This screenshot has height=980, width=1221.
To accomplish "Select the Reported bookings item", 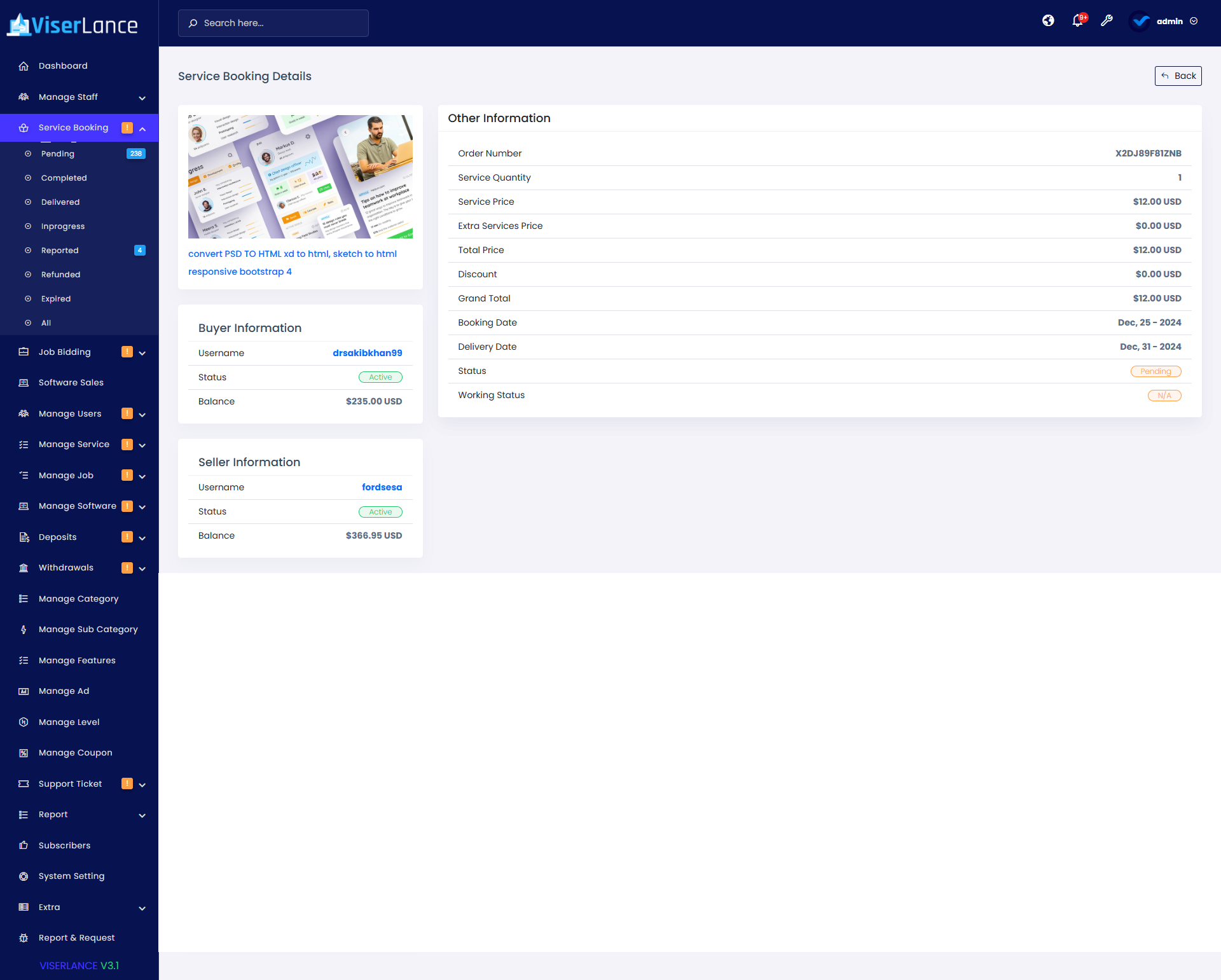I will click(x=60, y=251).
